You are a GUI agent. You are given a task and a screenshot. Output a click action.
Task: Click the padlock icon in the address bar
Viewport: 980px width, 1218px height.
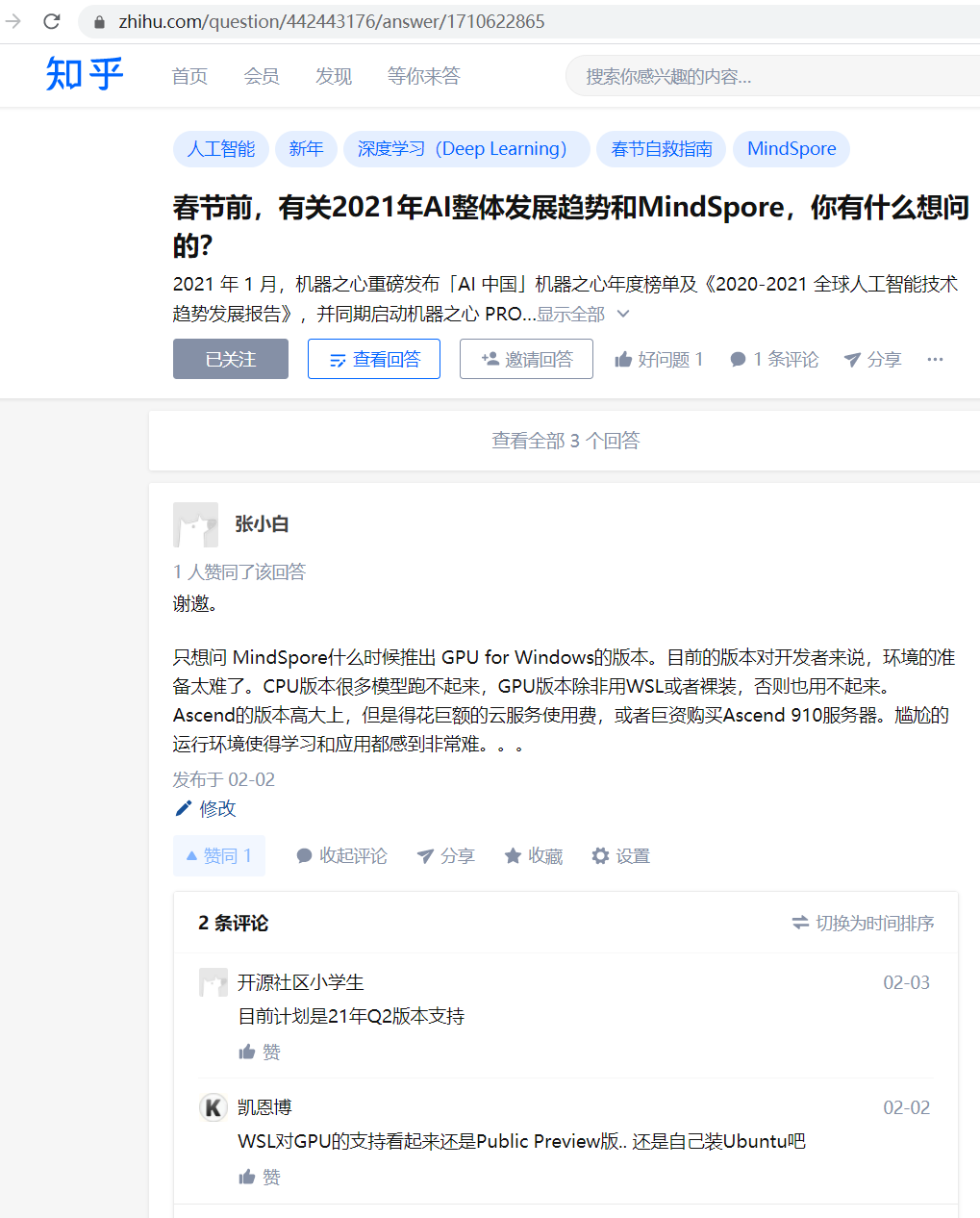(x=99, y=21)
